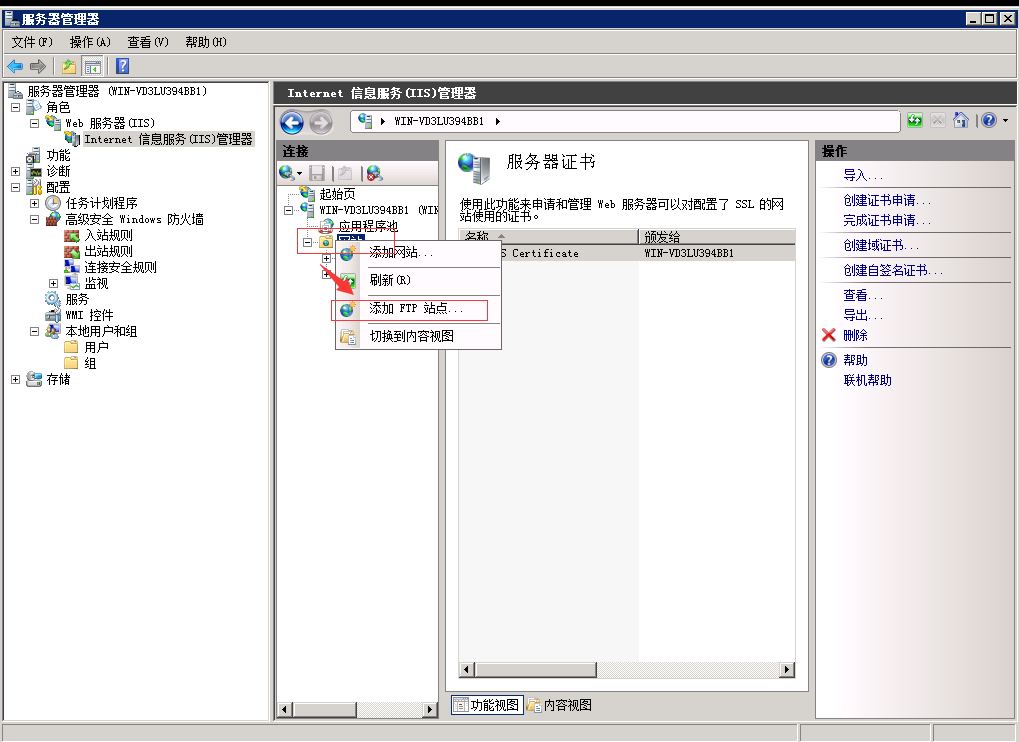Click the round gray IIS forward button
1019x742 pixels.
320,122
